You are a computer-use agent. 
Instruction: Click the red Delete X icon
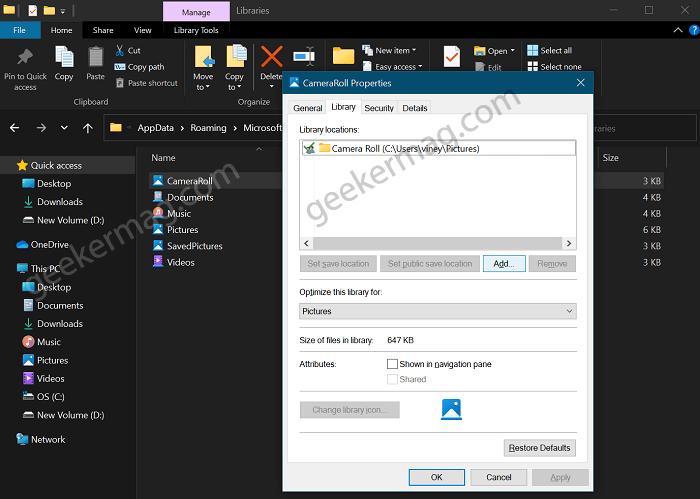point(271,57)
